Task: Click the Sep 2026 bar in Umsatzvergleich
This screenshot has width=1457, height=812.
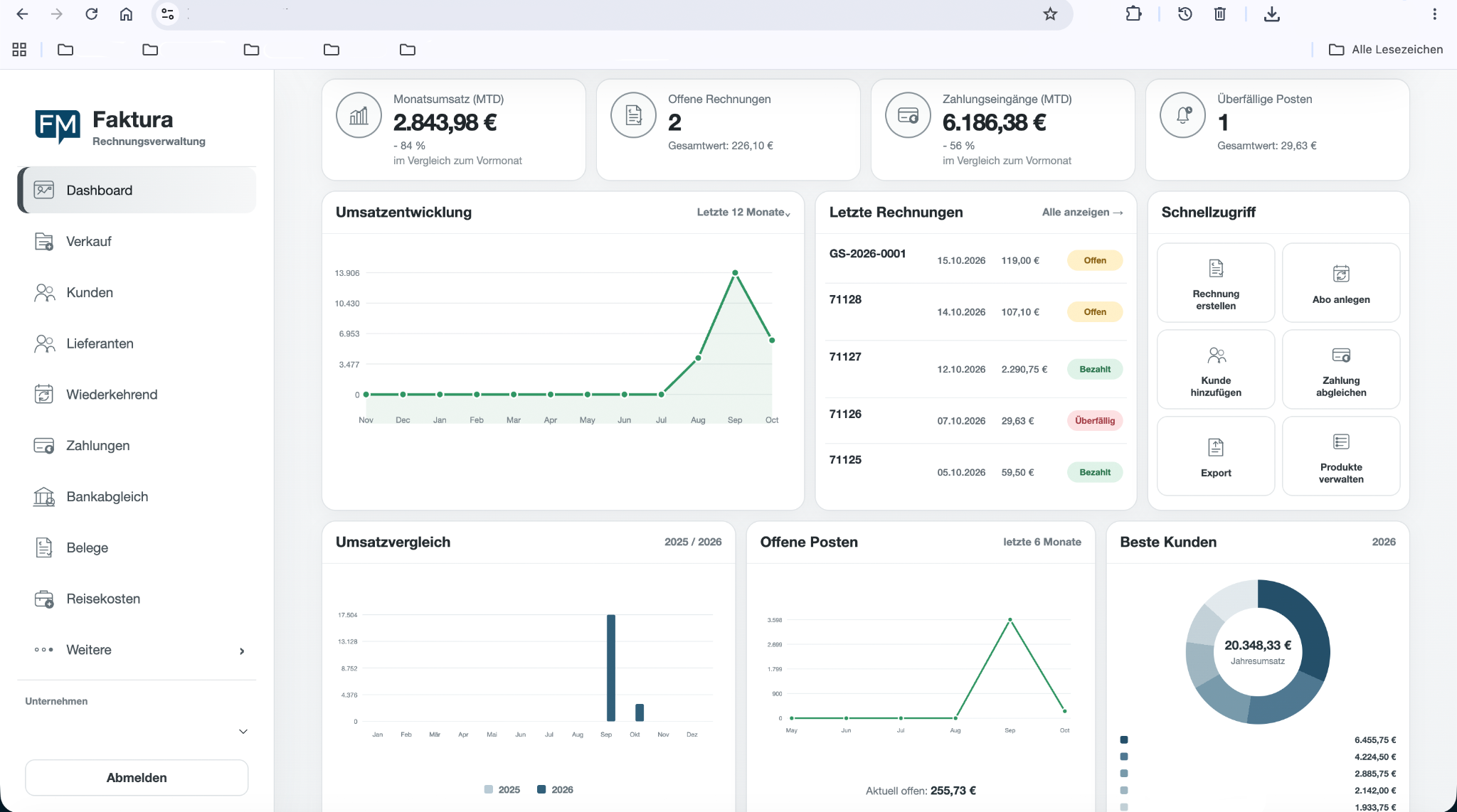Action: tap(611, 668)
